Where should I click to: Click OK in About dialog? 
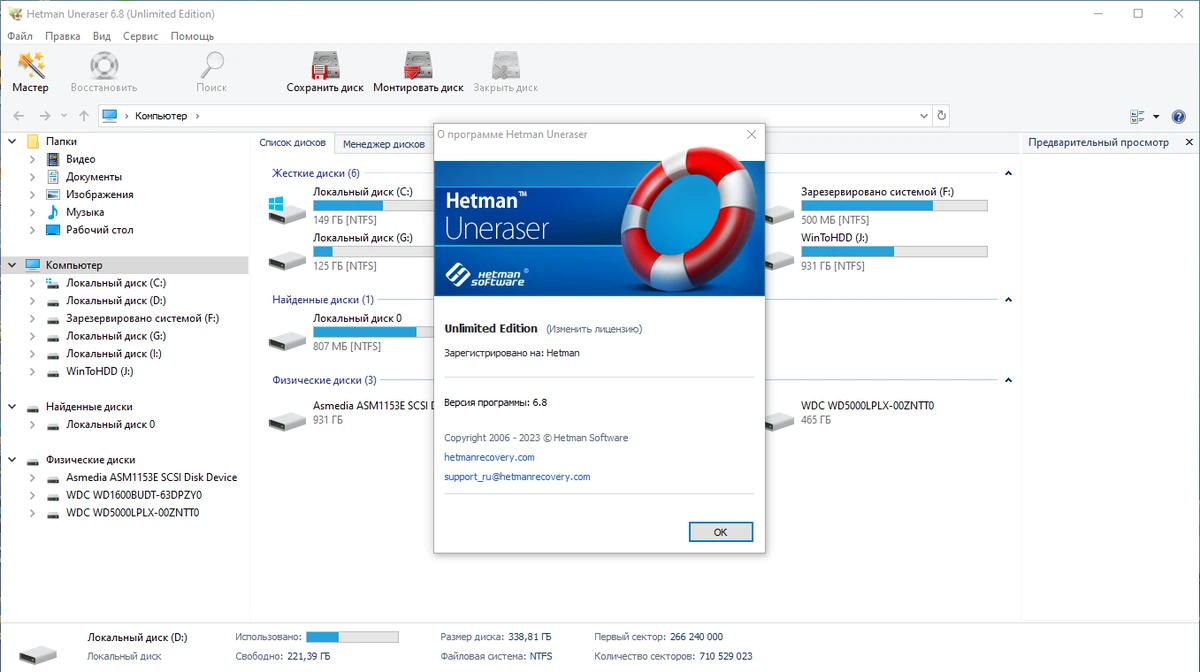(720, 532)
